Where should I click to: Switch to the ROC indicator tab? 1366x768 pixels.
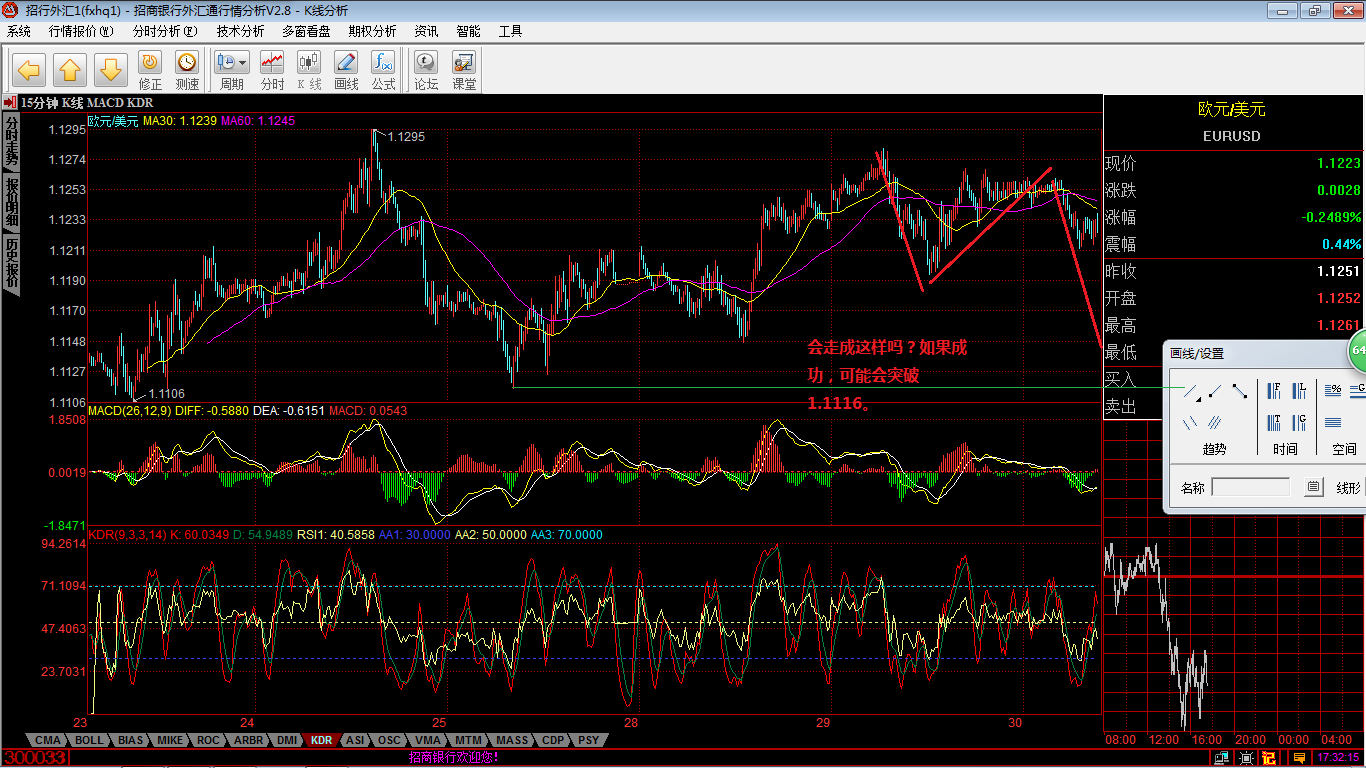(x=208, y=740)
